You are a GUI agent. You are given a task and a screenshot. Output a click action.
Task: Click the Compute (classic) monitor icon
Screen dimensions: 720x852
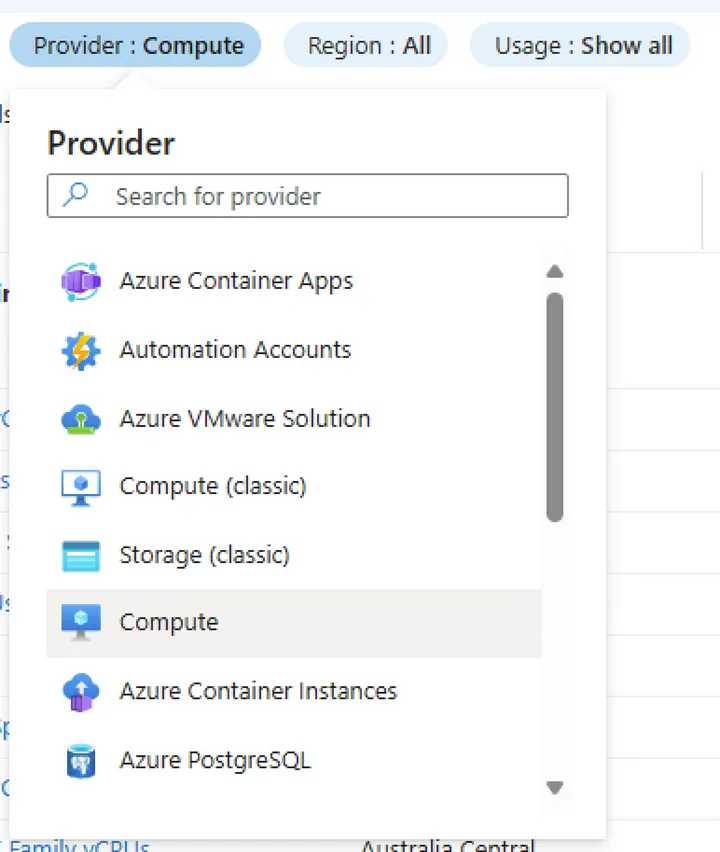coord(80,487)
